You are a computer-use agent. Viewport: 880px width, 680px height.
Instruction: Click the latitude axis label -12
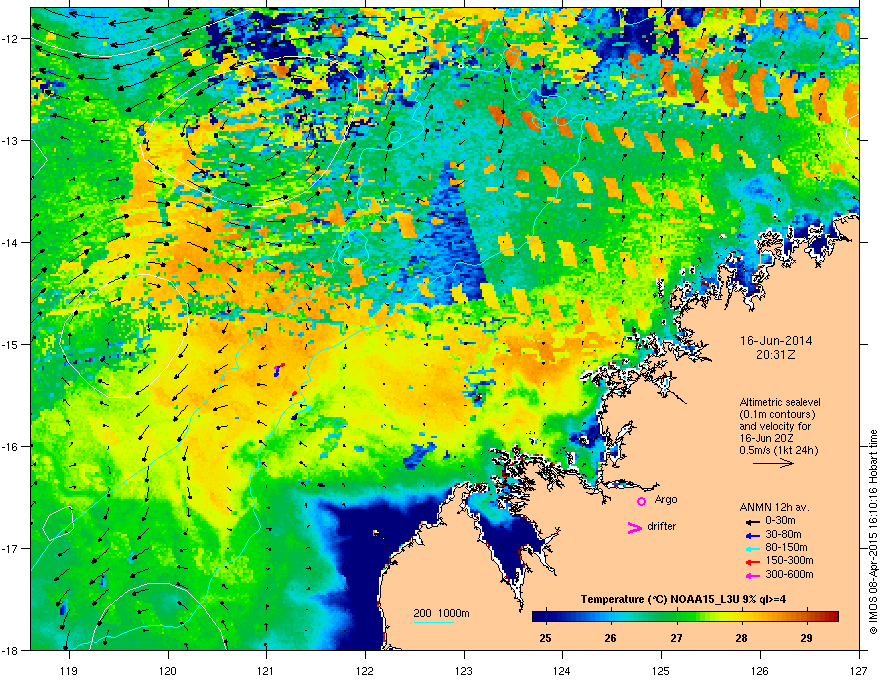(11, 38)
